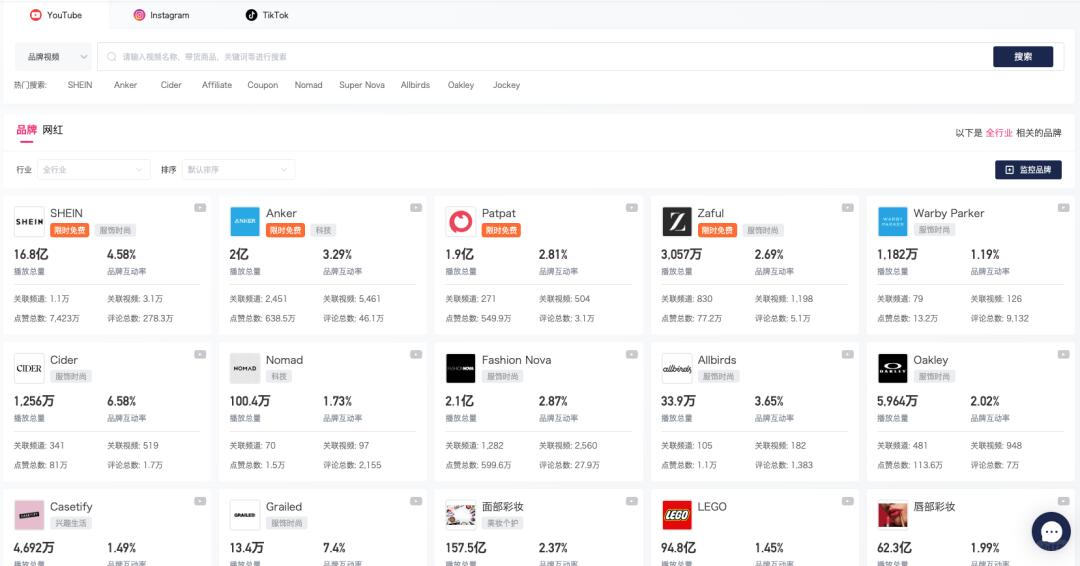The height and width of the screenshot is (566, 1080).
Task: Search the hot keyword Coupon
Action: pos(262,85)
